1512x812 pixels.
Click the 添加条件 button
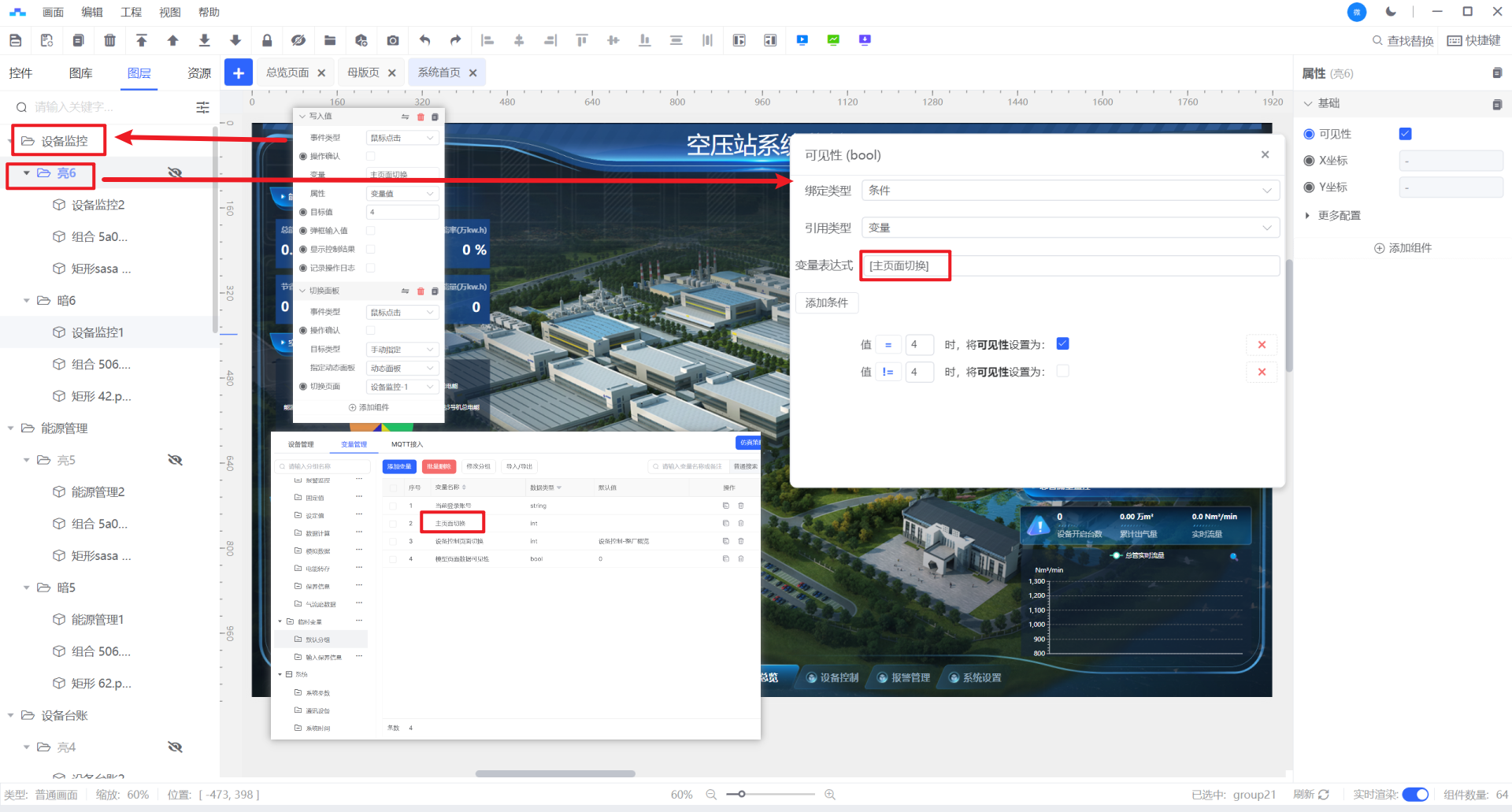pyautogui.click(x=826, y=303)
